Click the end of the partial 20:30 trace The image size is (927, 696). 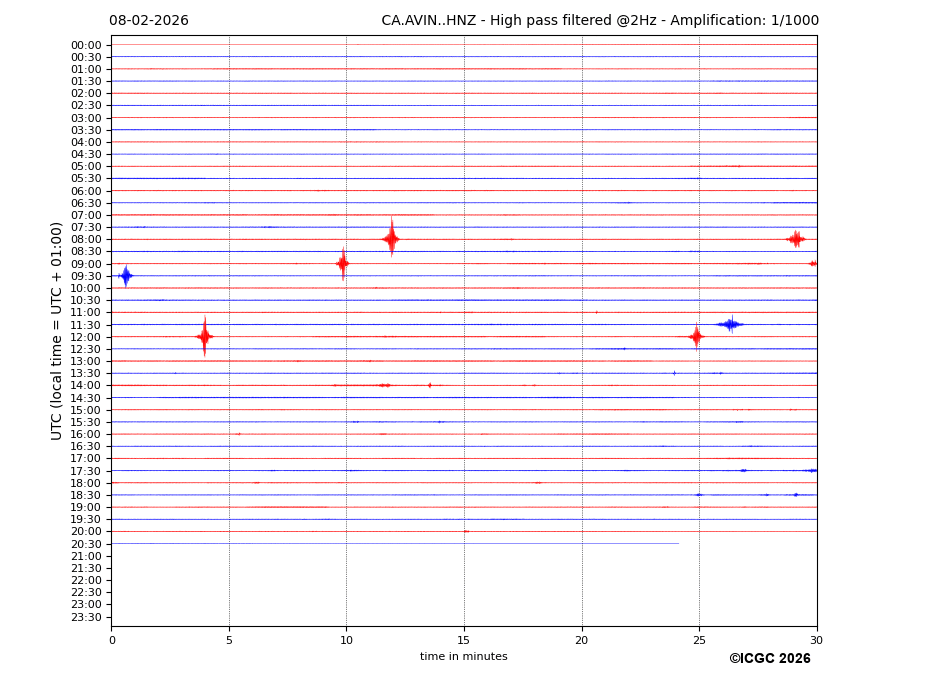coord(678,543)
